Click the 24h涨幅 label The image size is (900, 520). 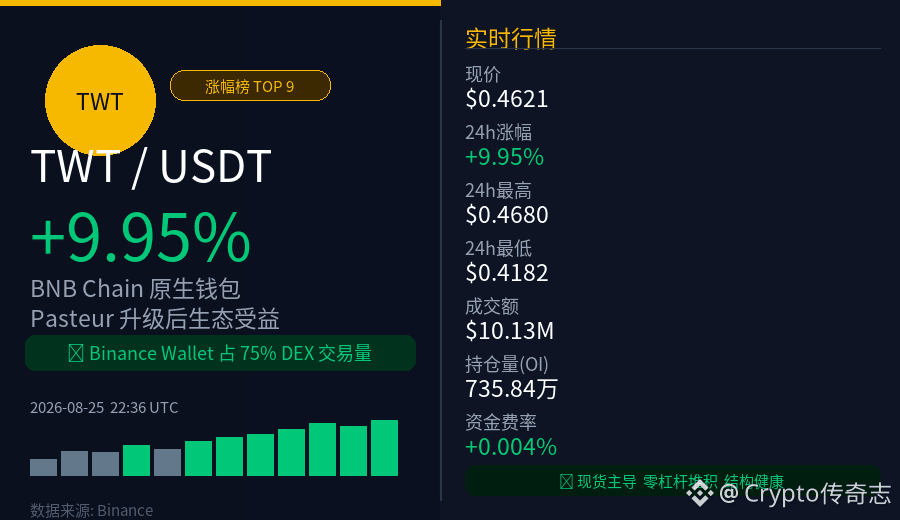498,132
